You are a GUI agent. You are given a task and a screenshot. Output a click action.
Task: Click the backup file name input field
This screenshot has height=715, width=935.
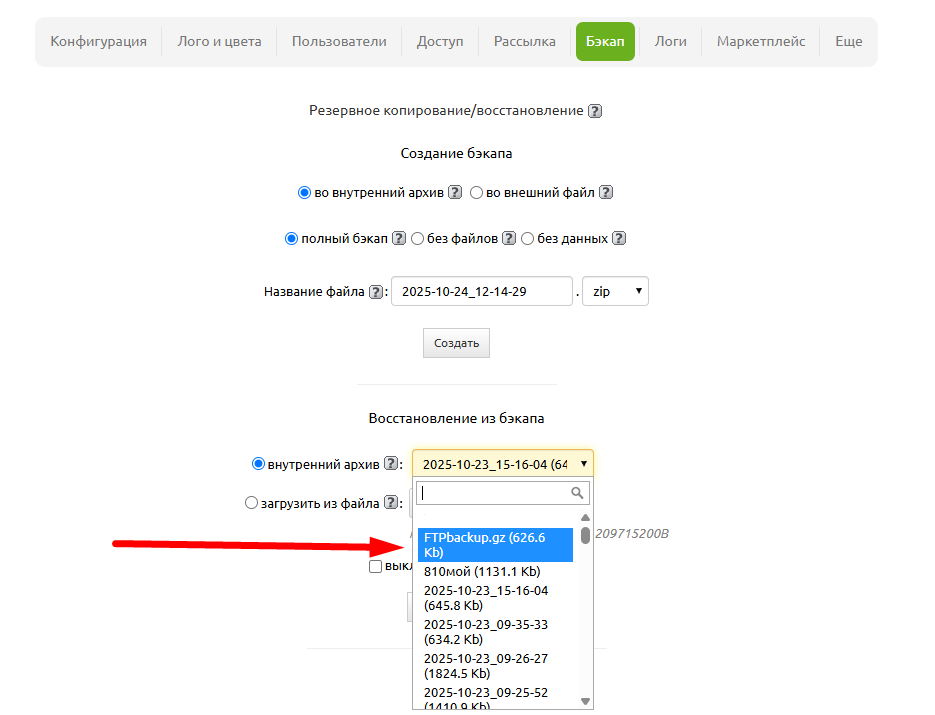click(482, 292)
